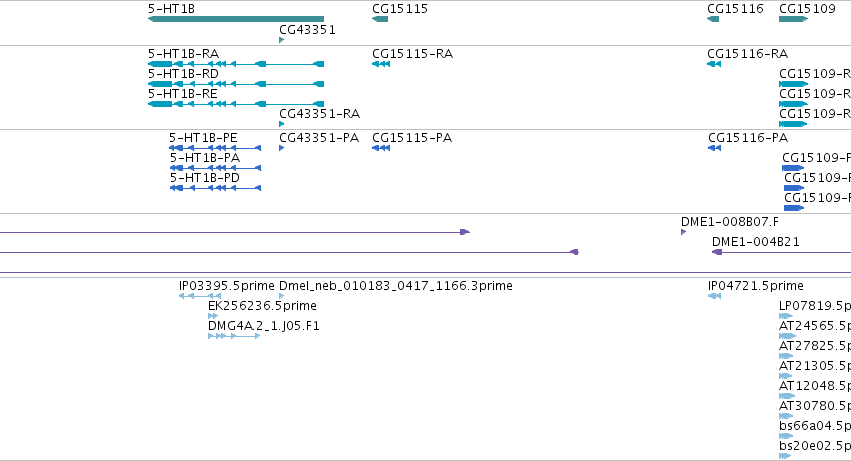
Task: Click the 5-HT1B-PA label text
Action: click(205, 158)
